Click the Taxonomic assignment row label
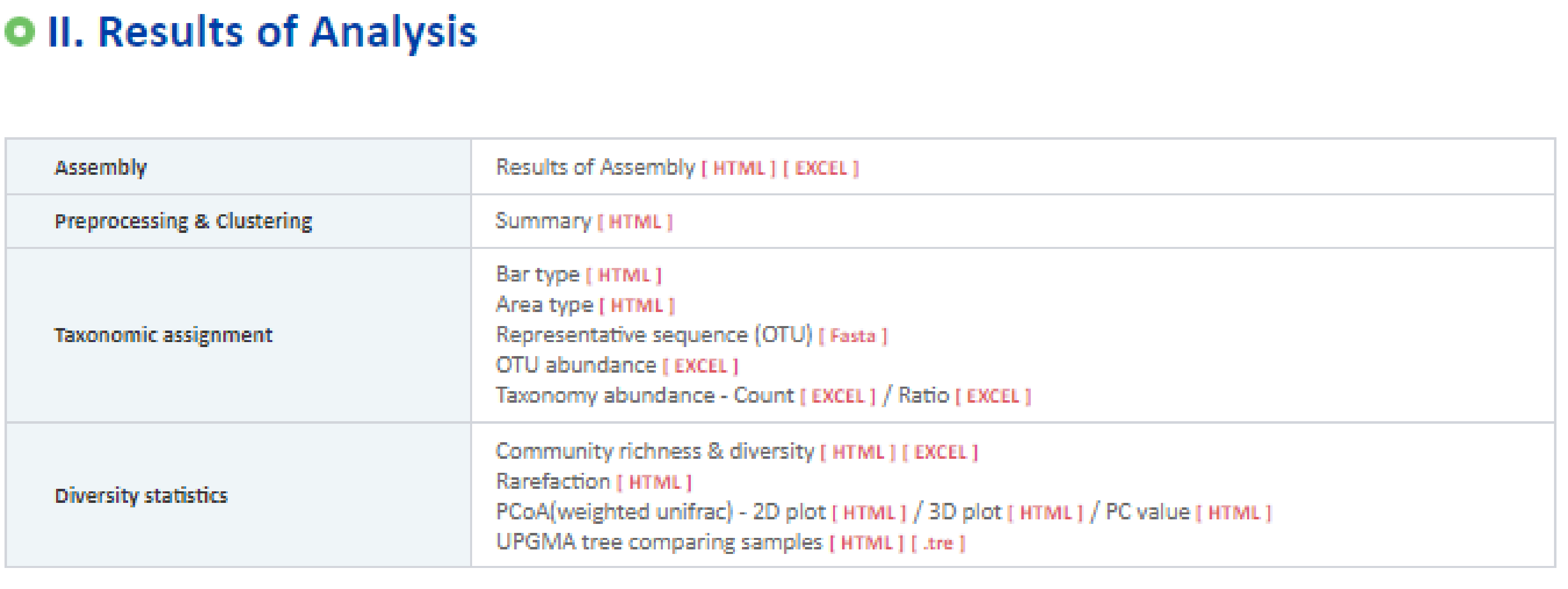The image size is (1568, 589). point(163,336)
